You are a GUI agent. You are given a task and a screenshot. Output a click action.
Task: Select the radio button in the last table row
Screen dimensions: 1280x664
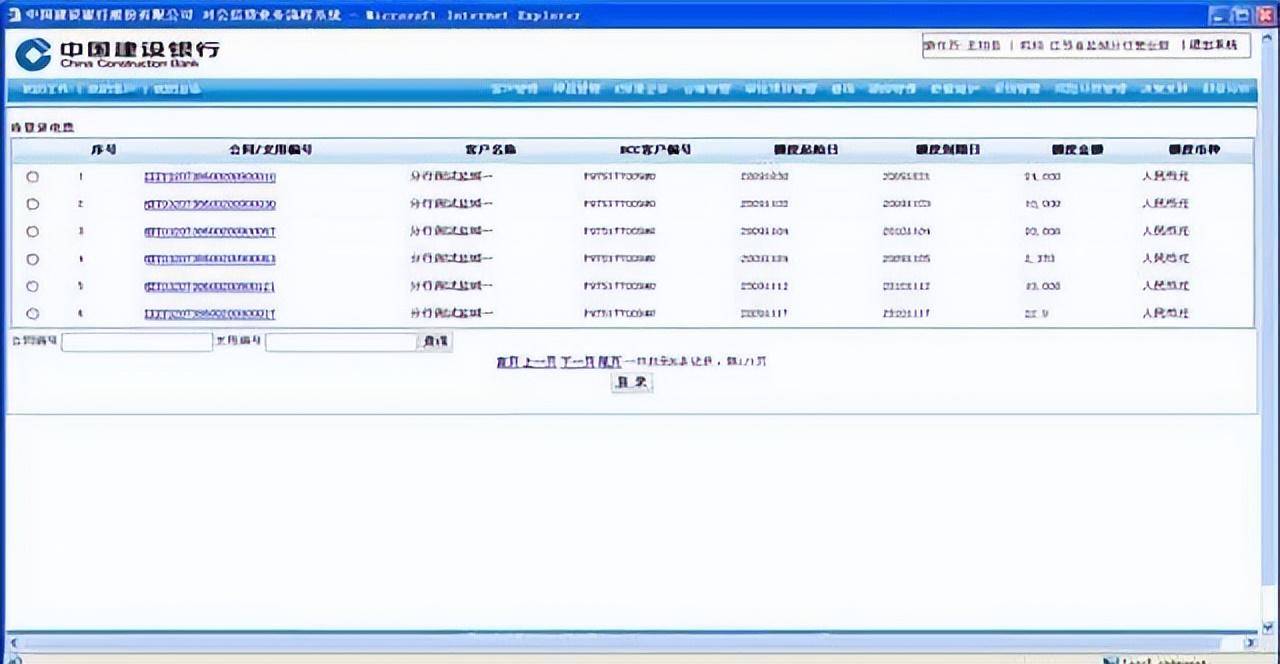tap(33, 314)
